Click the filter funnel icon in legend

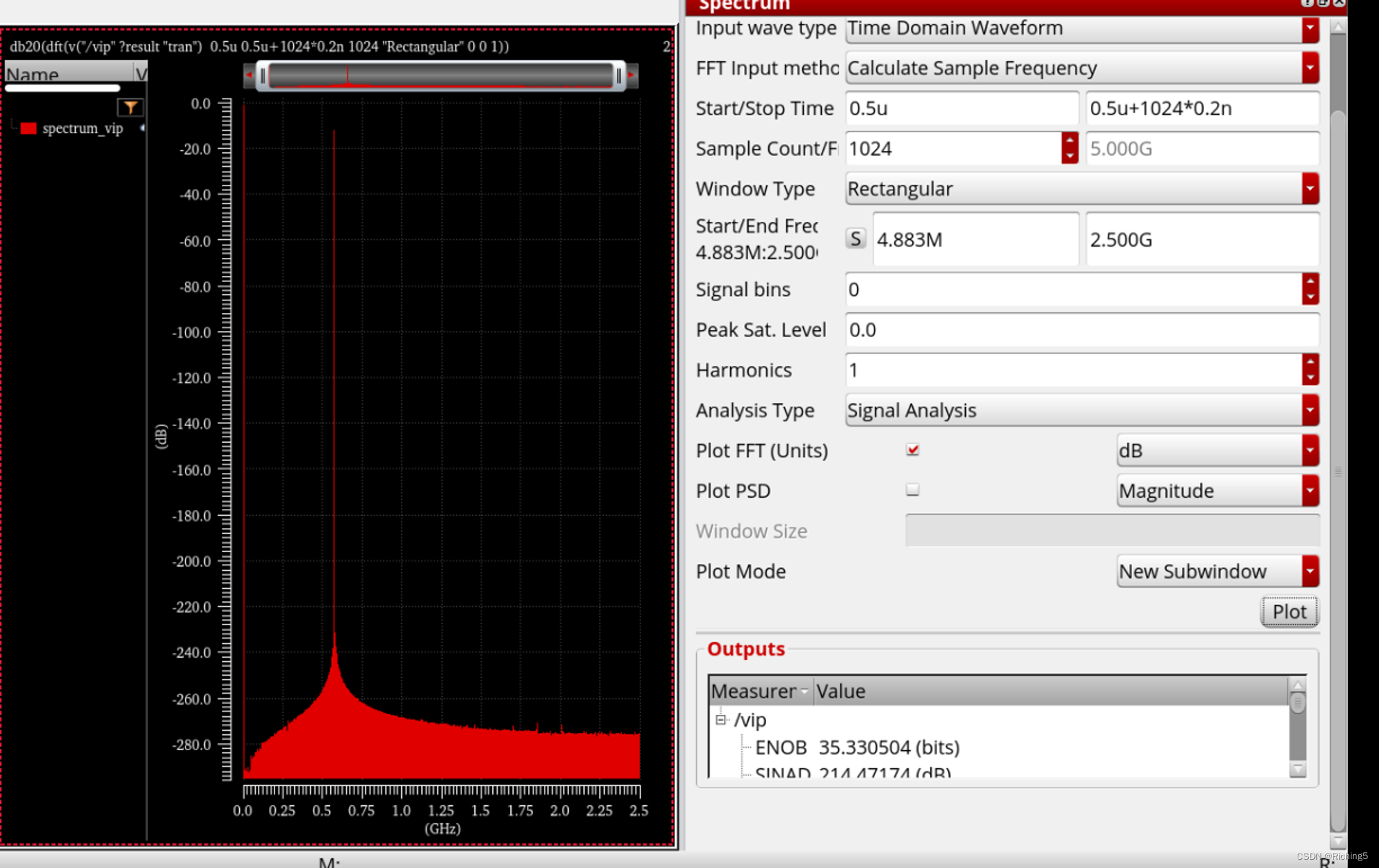(x=130, y=107)
